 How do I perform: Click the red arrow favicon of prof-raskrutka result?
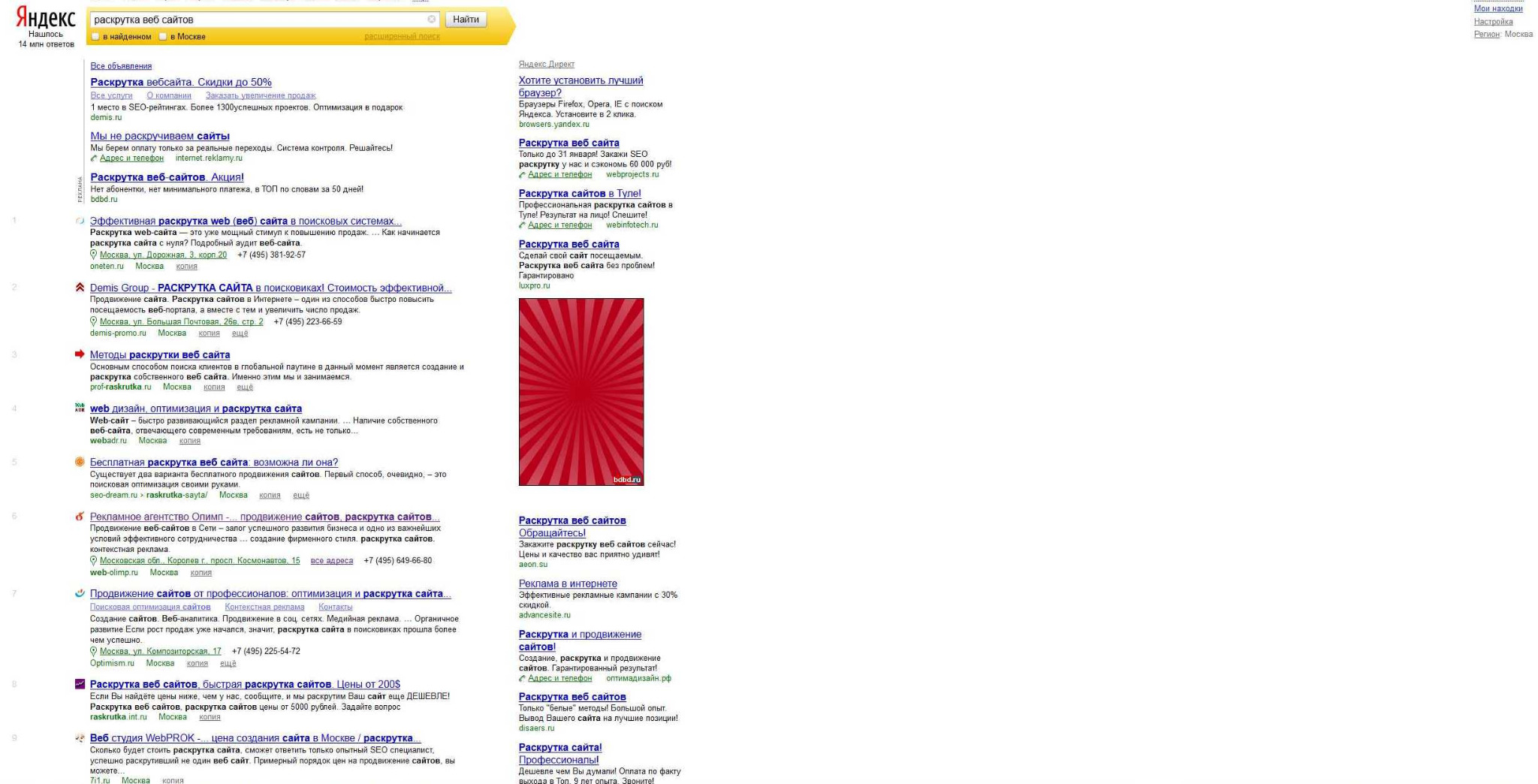(x=80, y=354)
